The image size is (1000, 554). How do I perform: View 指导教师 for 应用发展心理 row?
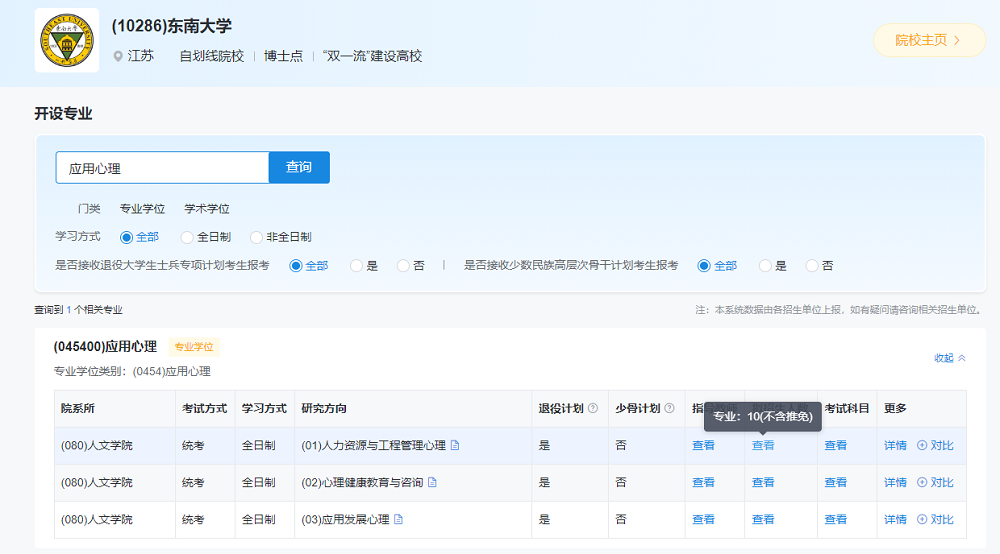coord(703,519)
